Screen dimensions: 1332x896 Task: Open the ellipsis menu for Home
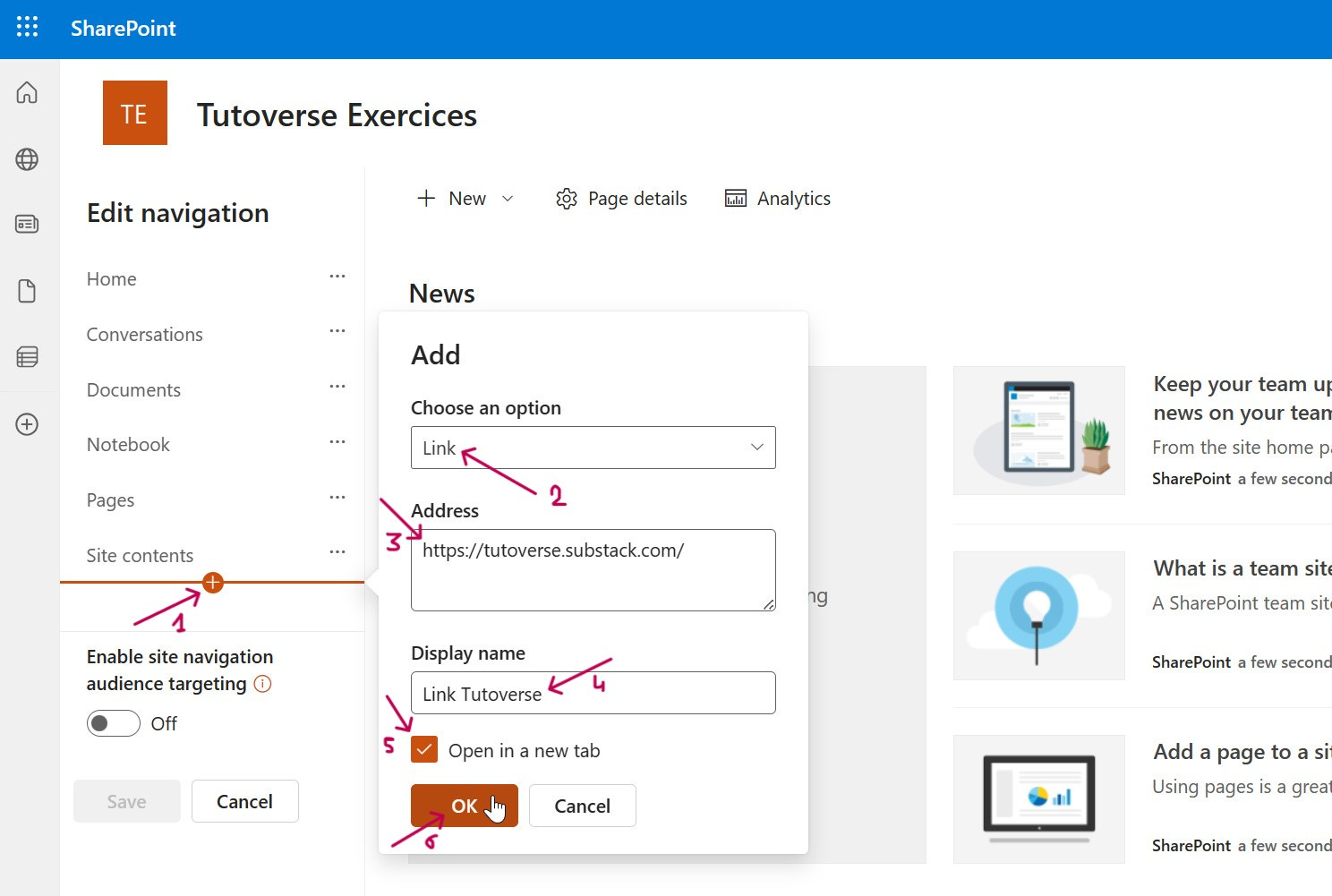[337, 277]
